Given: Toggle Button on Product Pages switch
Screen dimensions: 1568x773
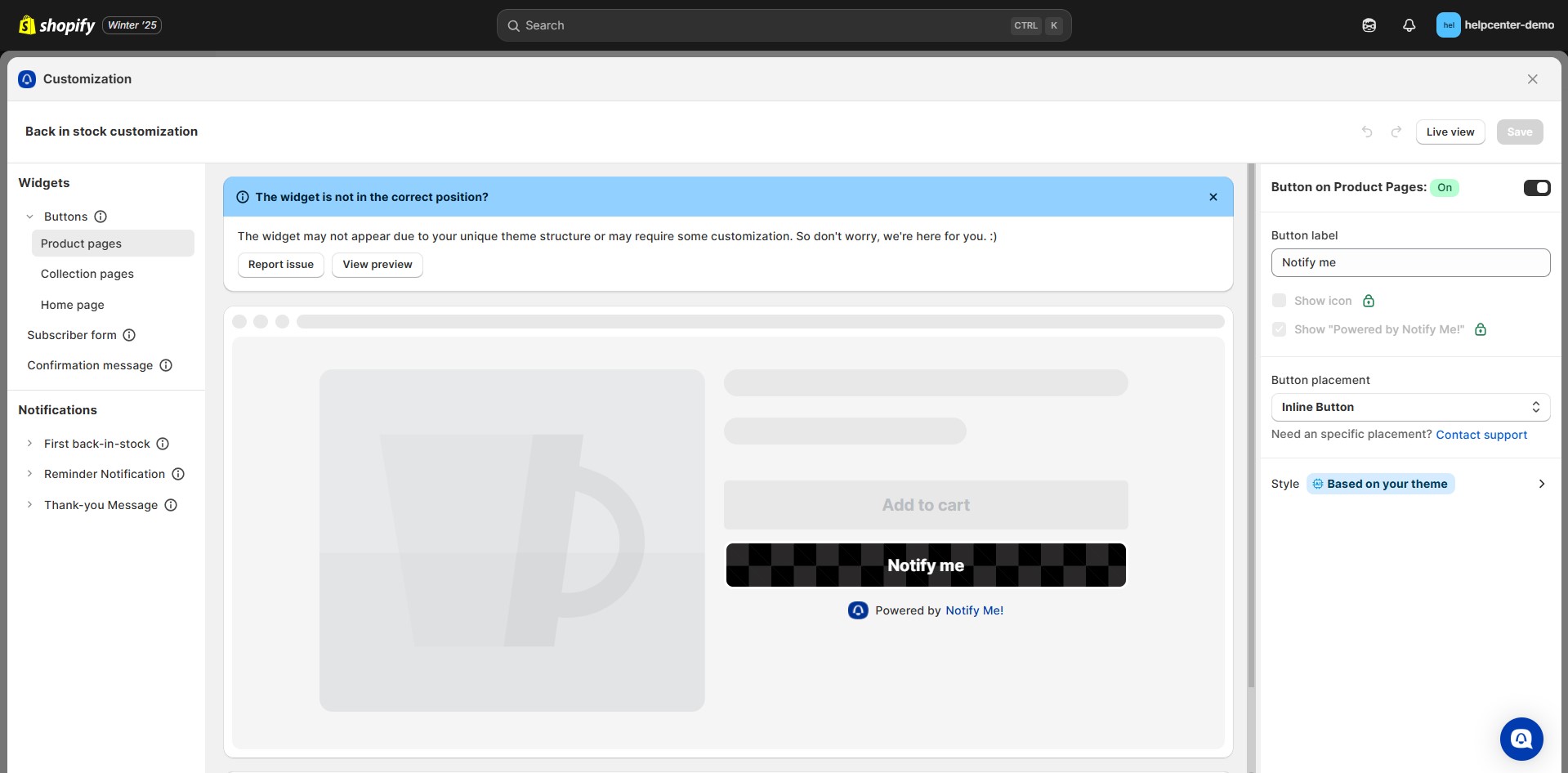Looking at the screenshot, I should point(1536,188).
